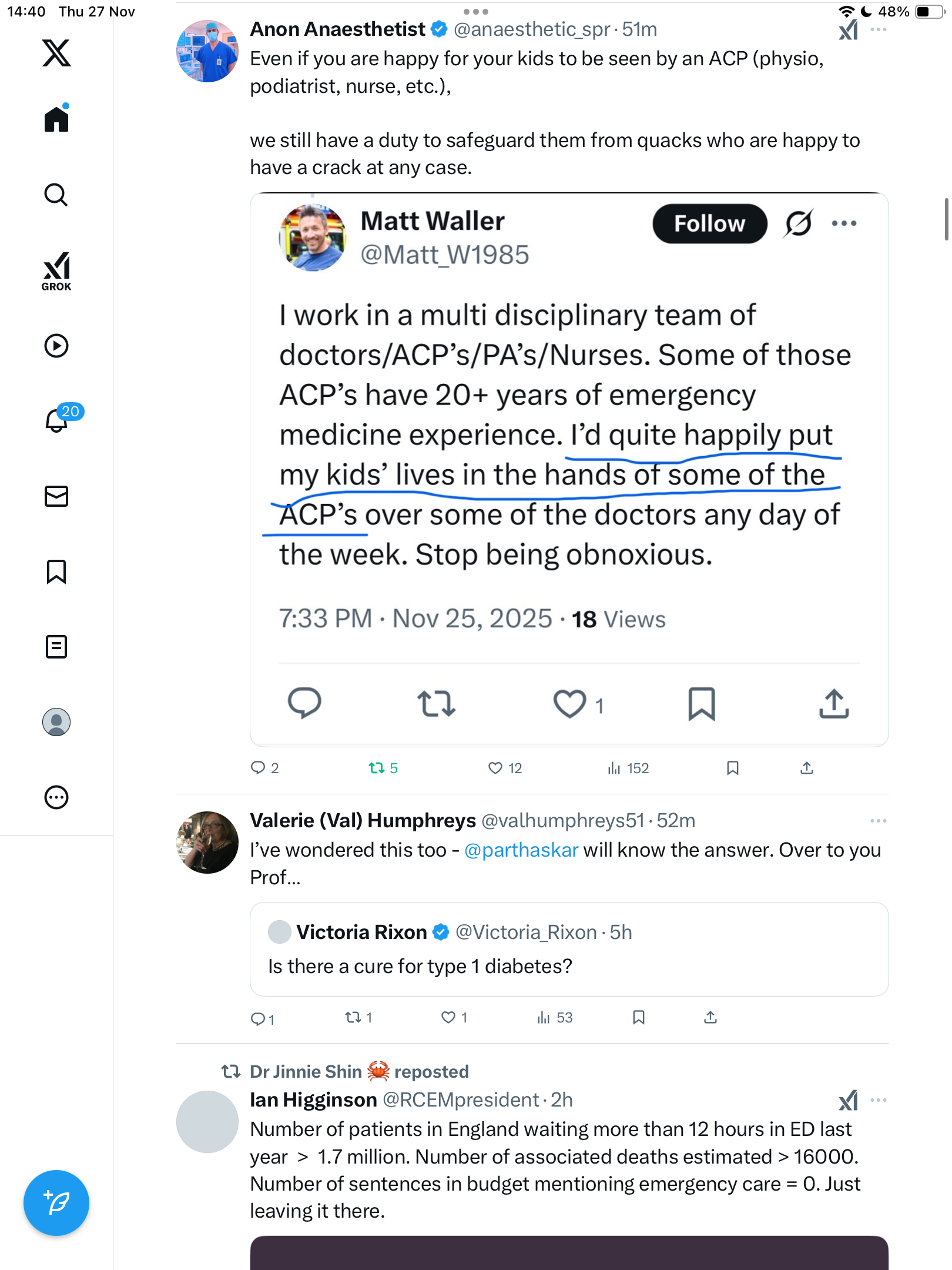This screenshot has width=952, height=1270.
Task: Open Lists icon in the sidebar
Action: pos(56,647)
